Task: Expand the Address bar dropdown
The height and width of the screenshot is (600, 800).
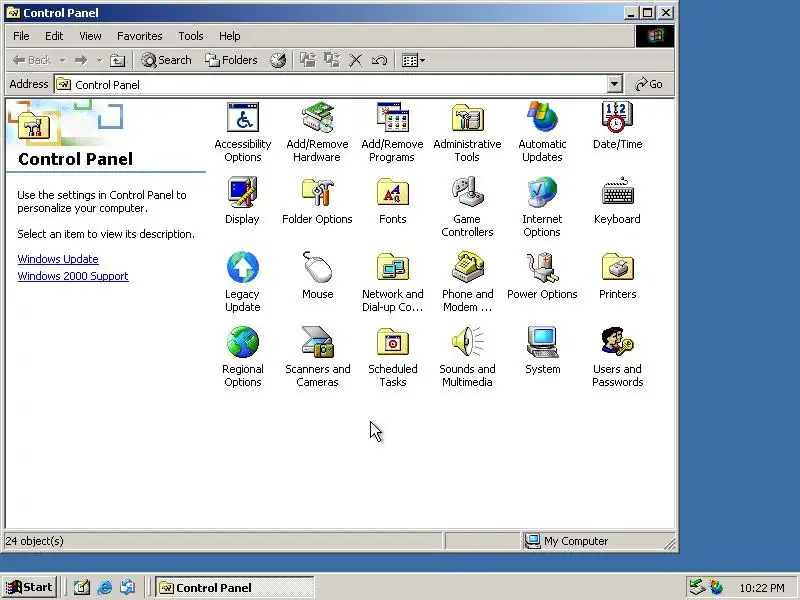Action: (x=615, y=84)
